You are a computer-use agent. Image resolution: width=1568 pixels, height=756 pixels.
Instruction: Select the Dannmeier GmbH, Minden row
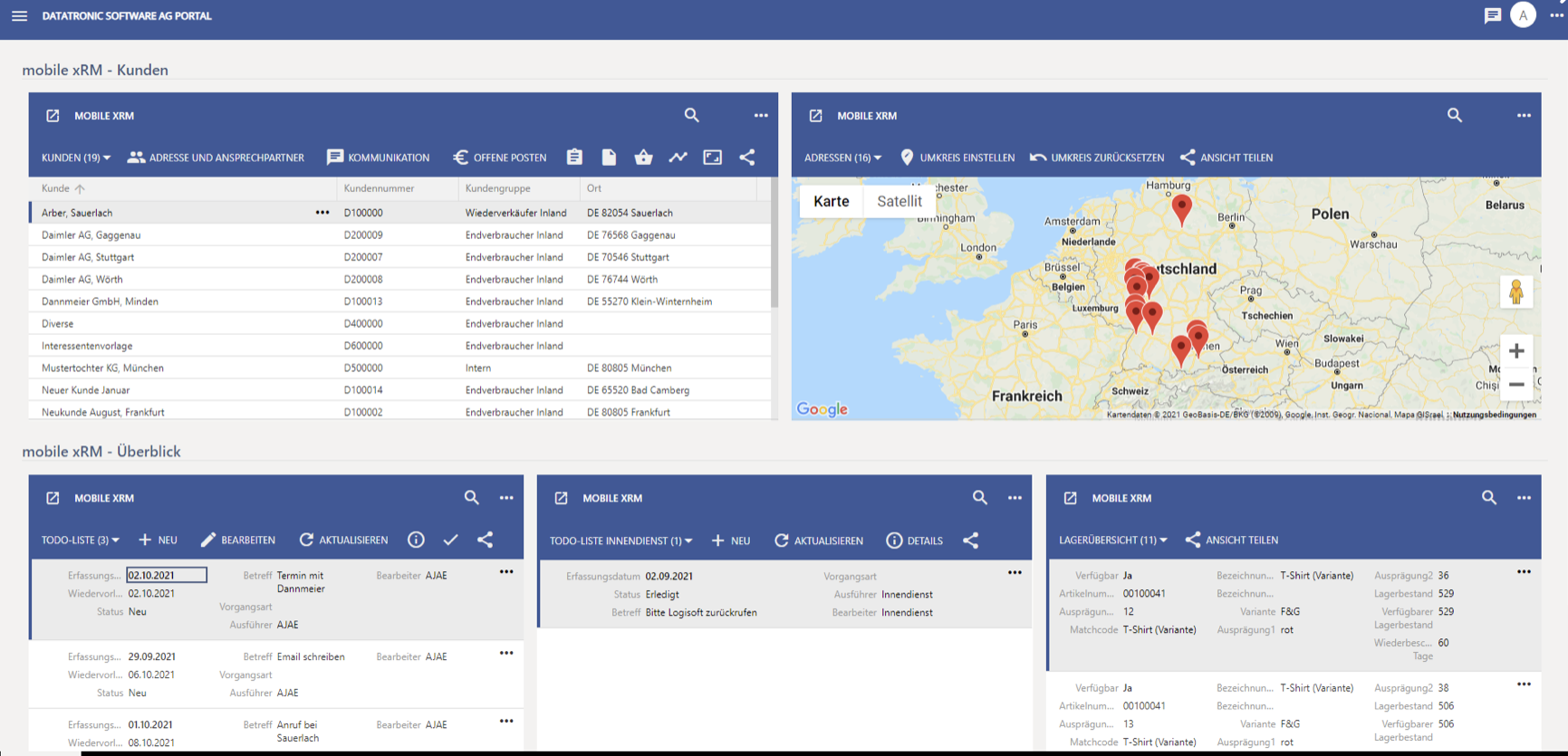pyautogui.click(x=400, y=301)
